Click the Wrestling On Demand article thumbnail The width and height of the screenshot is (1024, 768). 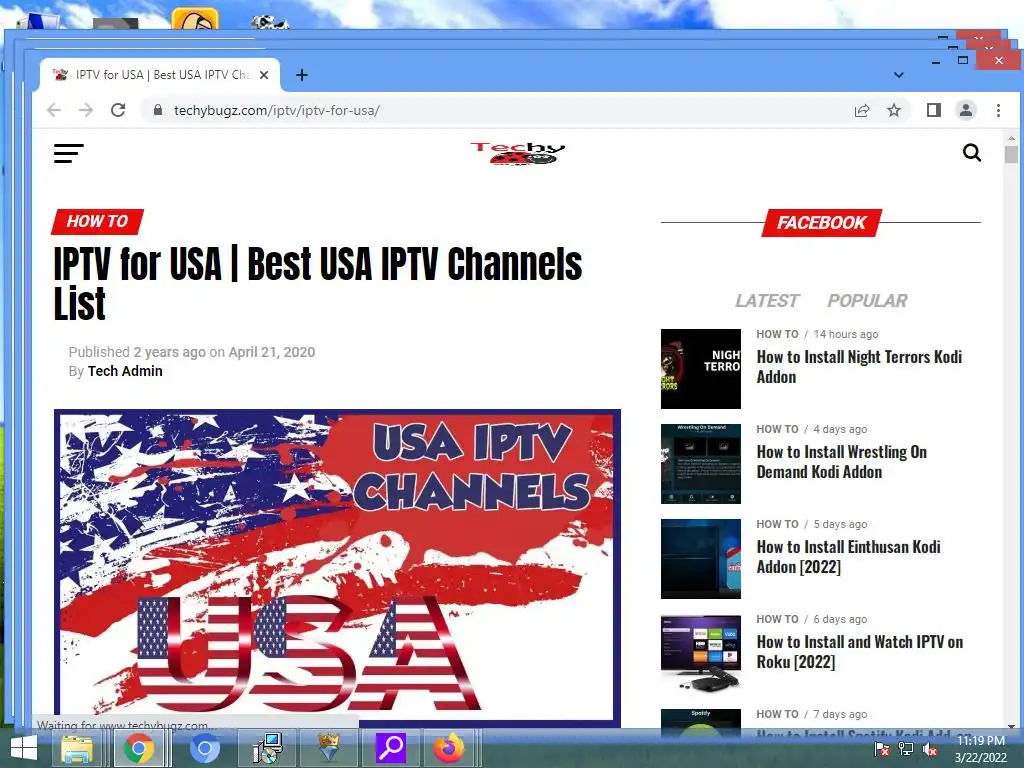click(x=701, y=464)
